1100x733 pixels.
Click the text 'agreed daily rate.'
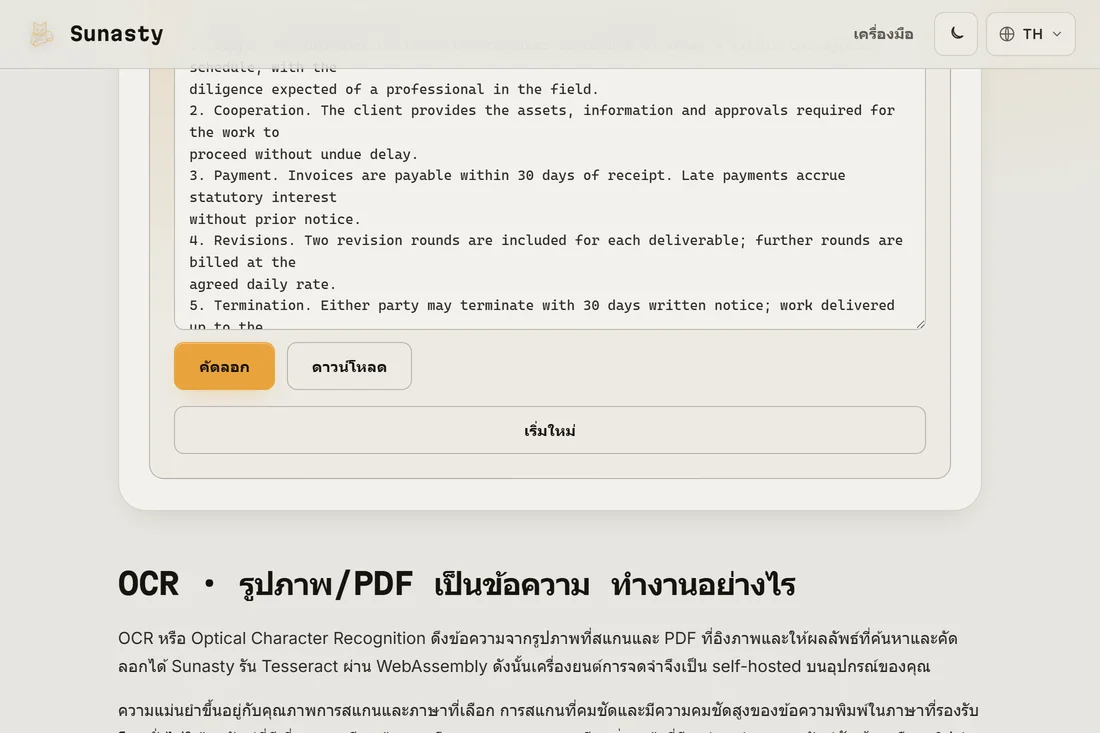262,284
